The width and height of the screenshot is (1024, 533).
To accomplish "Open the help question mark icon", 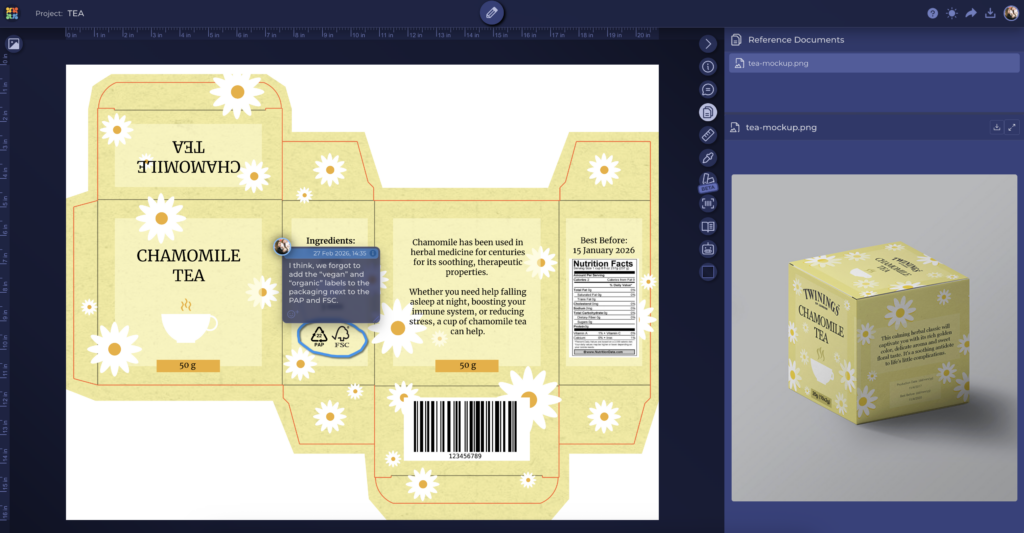I will [x=933, y=13].
